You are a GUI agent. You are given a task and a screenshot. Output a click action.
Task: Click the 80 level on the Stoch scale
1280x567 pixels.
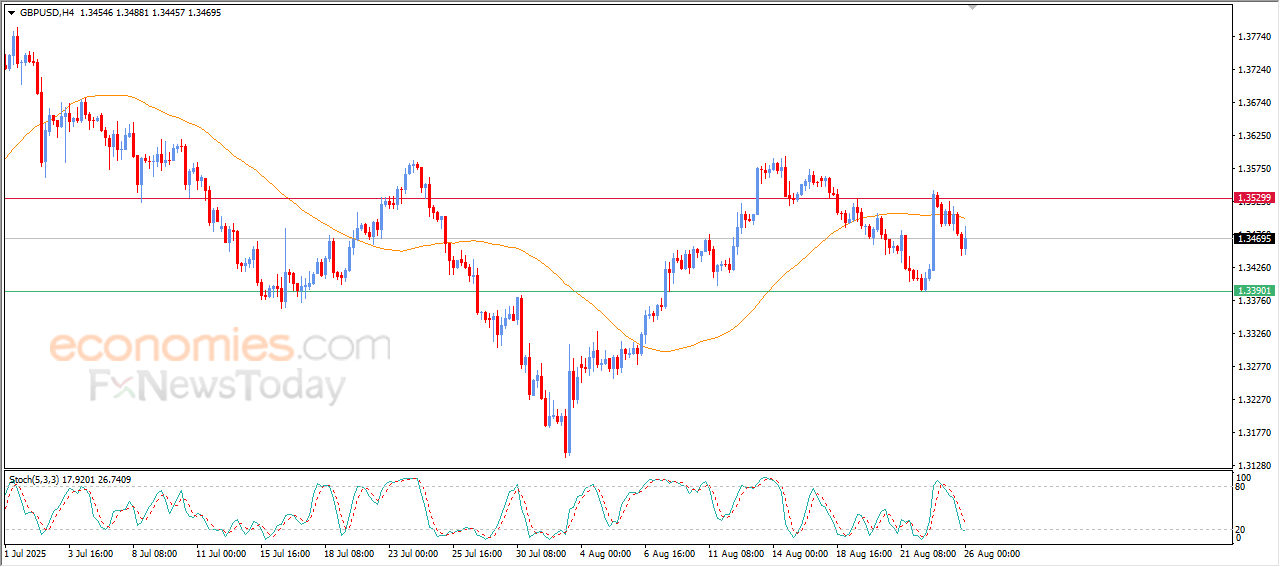coord(1242,488)
